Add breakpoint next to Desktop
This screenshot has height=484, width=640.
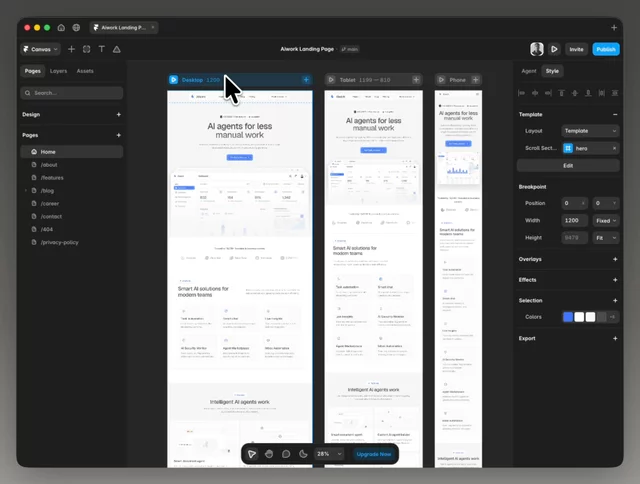pyautogui.click(x=306, y=80)
